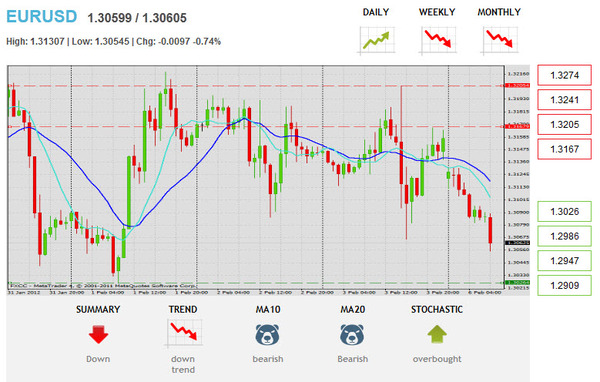Image resolution: width=600 pixels, height=382 pixels.
Task: Click the Trend downtrend chart icon
Action: (x=184, y=334)
